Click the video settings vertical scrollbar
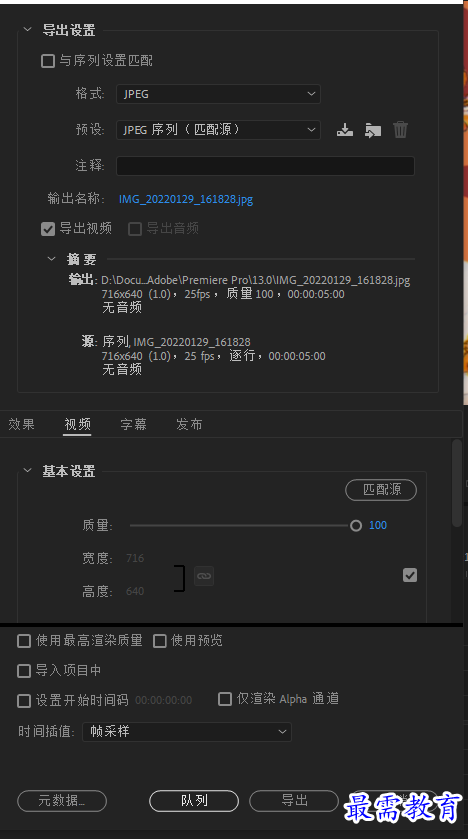The width and height of the screenshot is (468, 839). click(456, 482)
